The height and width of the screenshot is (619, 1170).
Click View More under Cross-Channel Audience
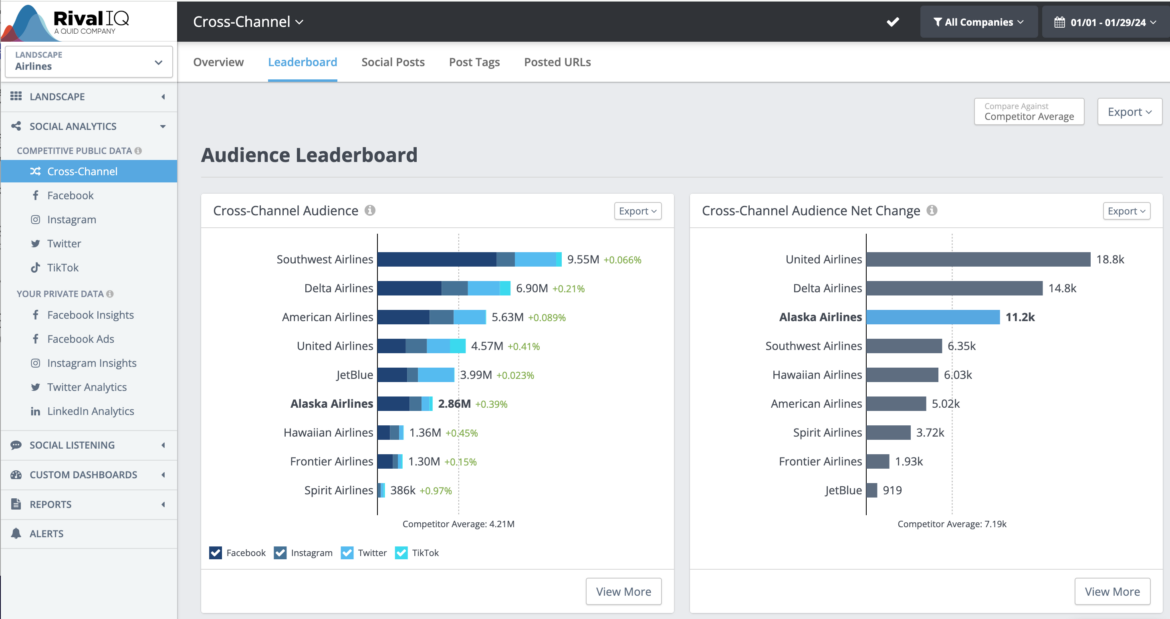coord(623,591)
